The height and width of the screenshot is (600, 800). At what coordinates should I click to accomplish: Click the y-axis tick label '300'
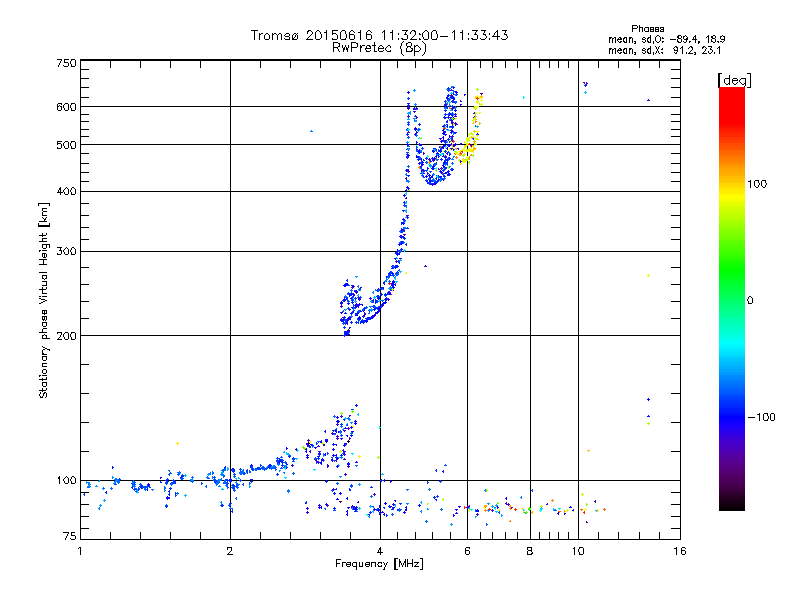point(66,252)
